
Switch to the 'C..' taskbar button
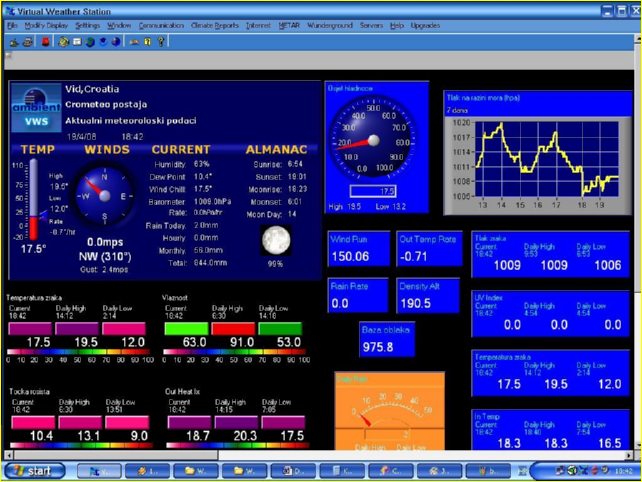click(391, 471)
